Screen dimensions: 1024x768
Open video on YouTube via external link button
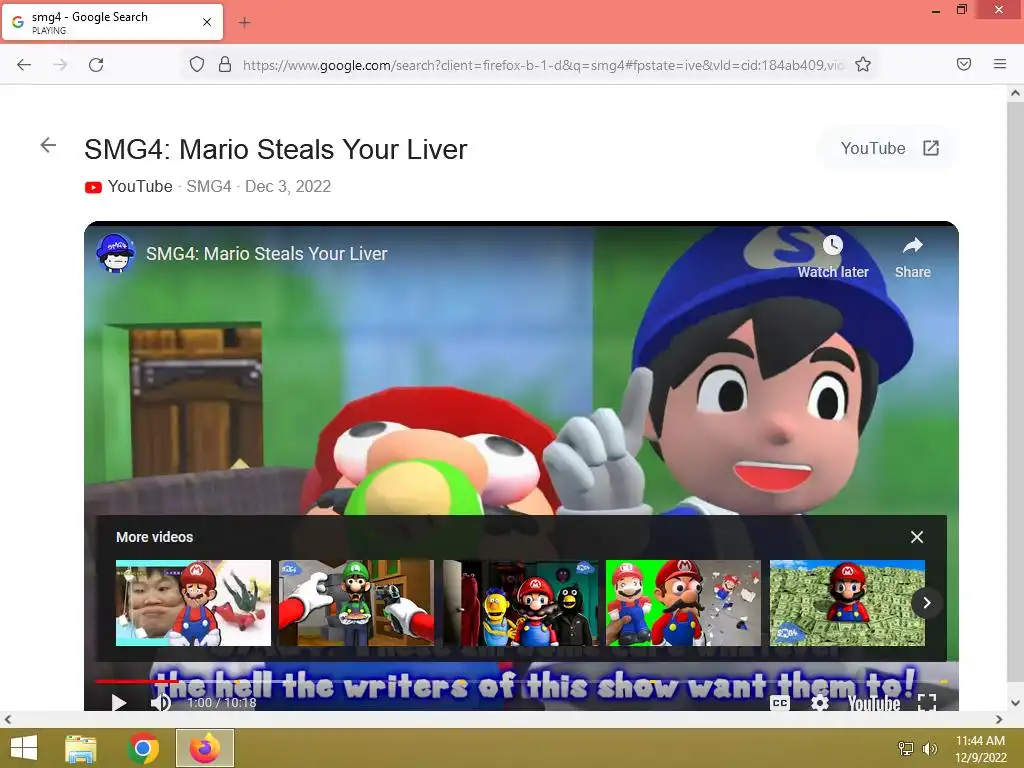[889, 148]
